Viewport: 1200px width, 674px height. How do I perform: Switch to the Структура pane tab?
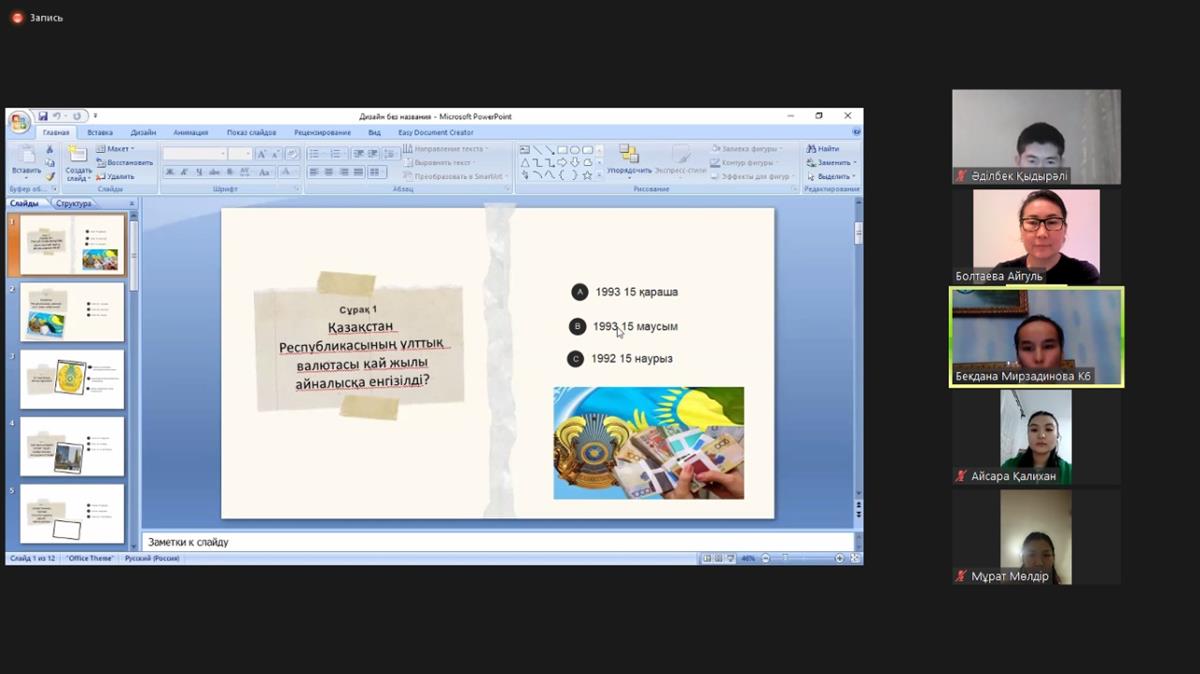(x=74, y=203)
